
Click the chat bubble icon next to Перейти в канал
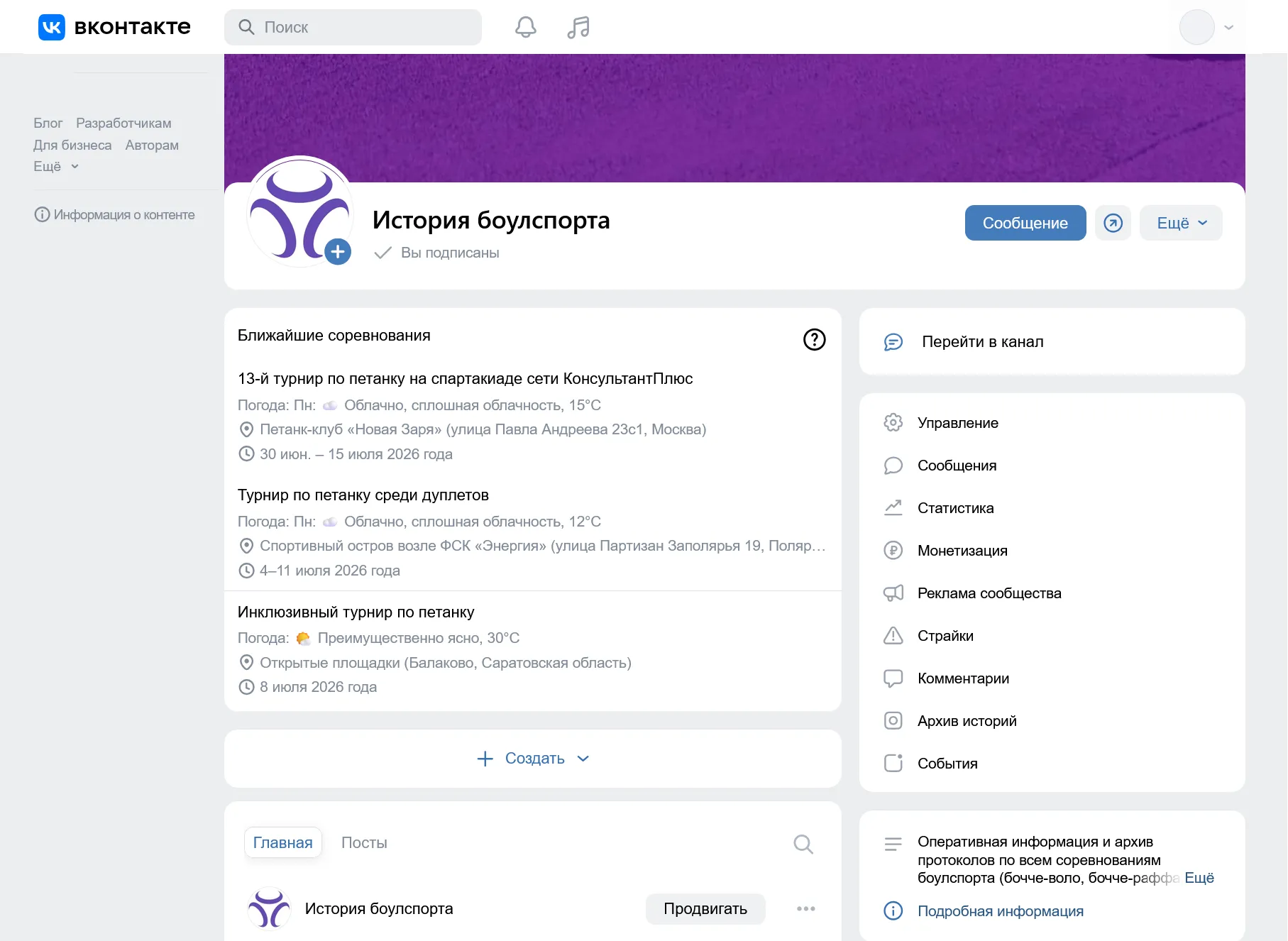click(893, 342)
